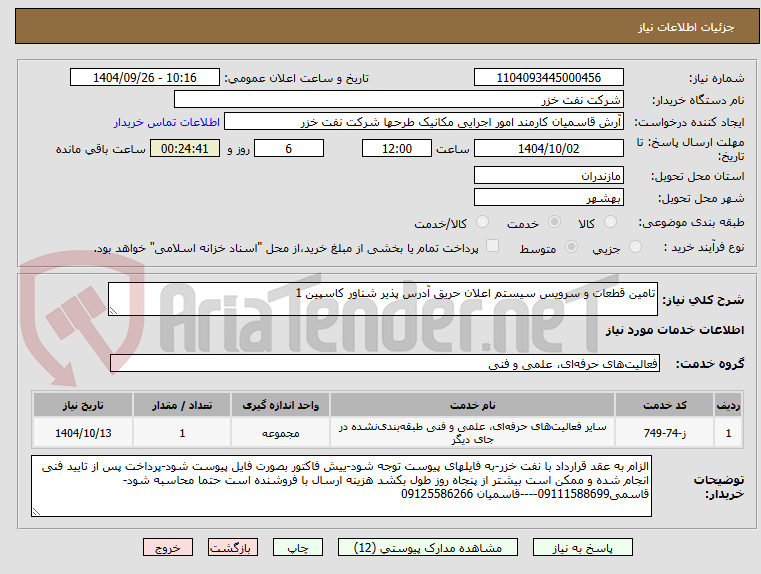This screenshot has width=761, height=574.
Task: Click the announcement date field 1404/09/26 - 10:16
Action: click(145, 77)
